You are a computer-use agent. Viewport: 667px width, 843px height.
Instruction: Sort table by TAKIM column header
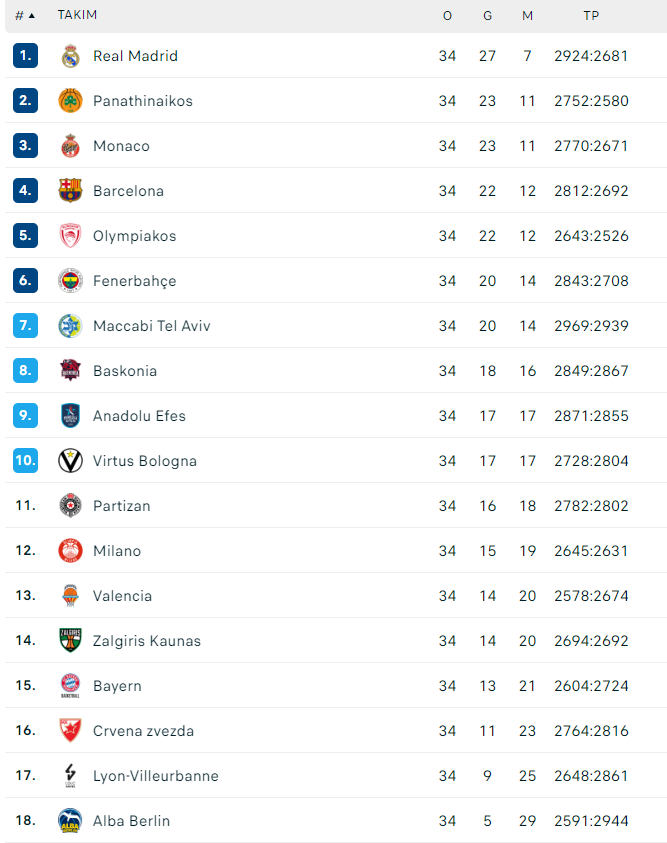point(77,15)
